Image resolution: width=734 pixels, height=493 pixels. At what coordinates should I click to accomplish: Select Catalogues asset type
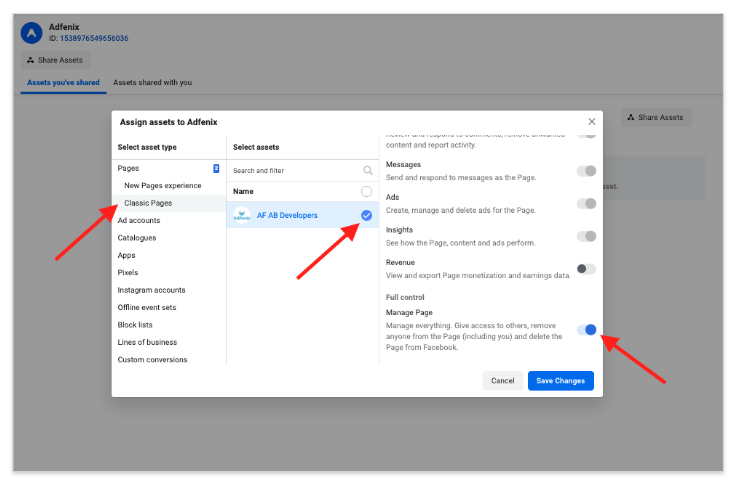(137, 237)
